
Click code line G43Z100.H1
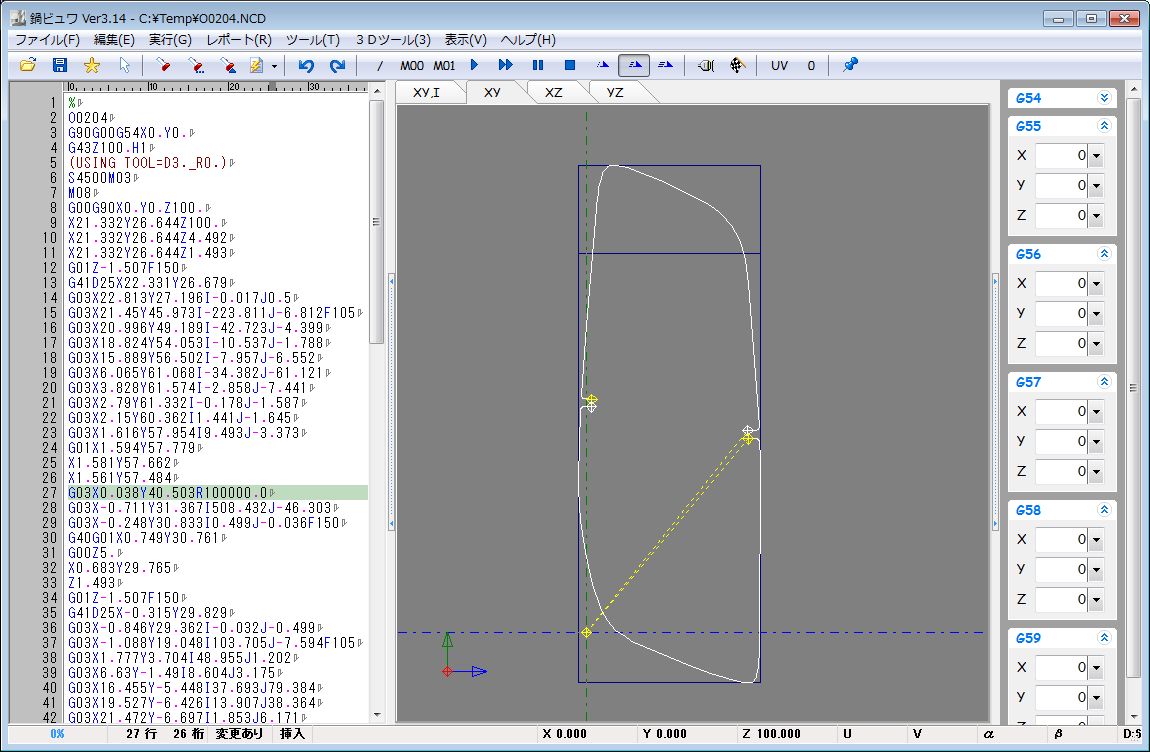108,147
